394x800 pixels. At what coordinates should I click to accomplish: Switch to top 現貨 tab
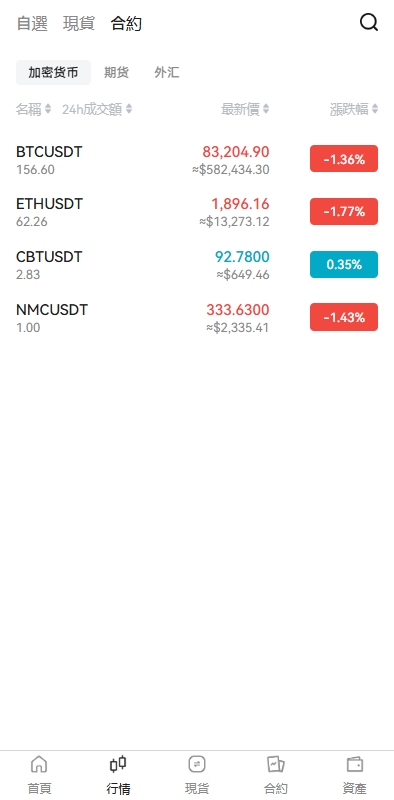[x=79, y=23]
